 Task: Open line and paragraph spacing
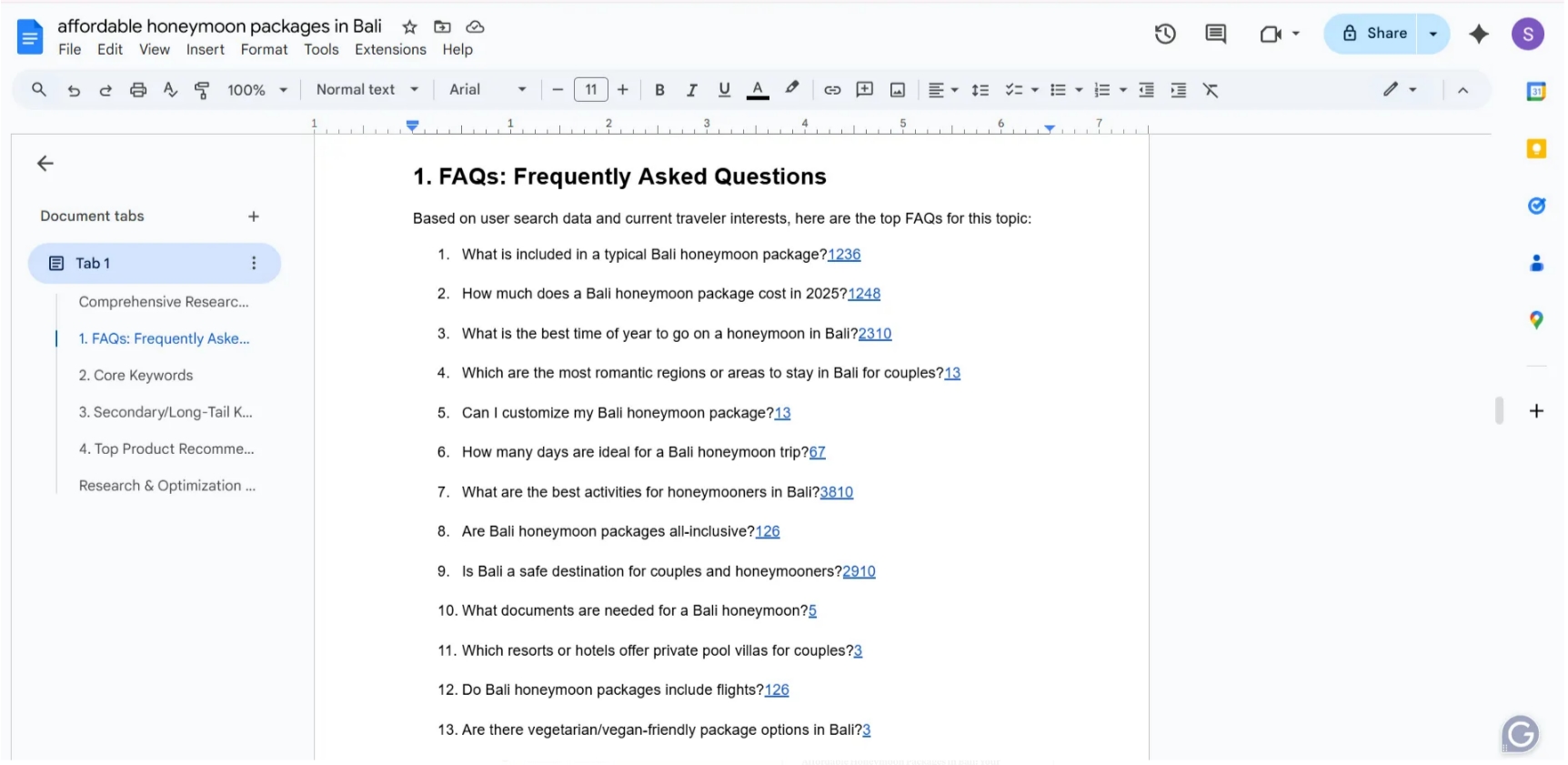point(980,89)
